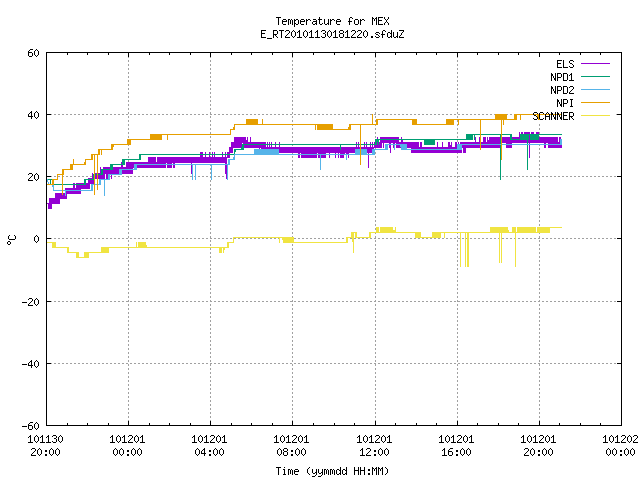640x480 pixels.
Task: Click the y-axis label -20
Action: [x=31, y=302]
